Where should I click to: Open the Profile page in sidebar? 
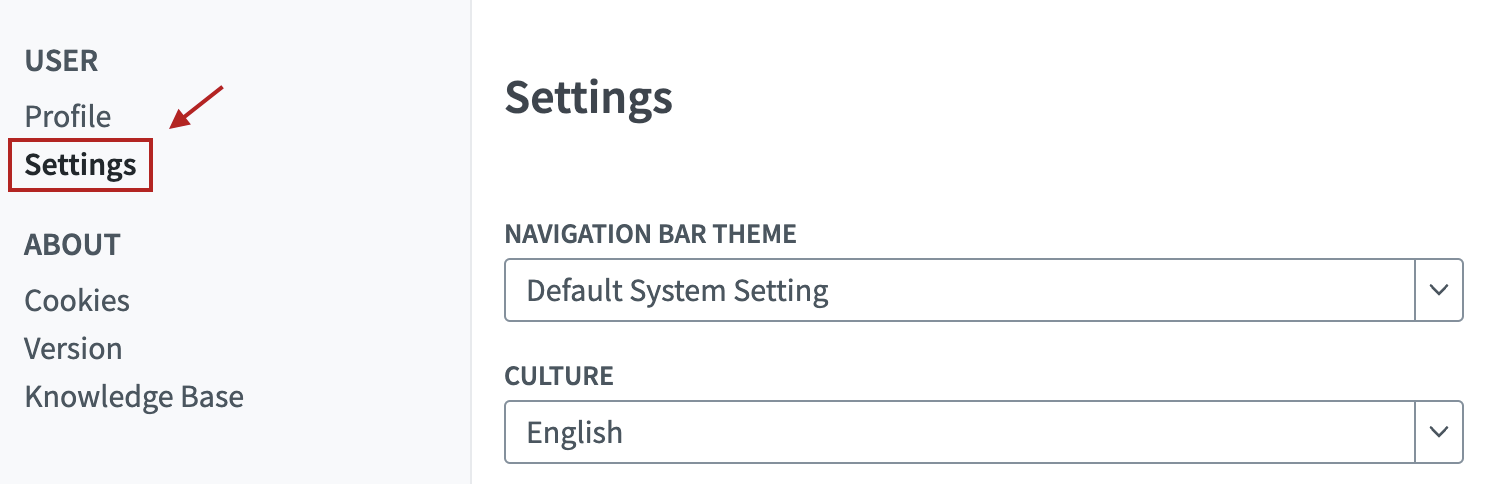(68, 117)
